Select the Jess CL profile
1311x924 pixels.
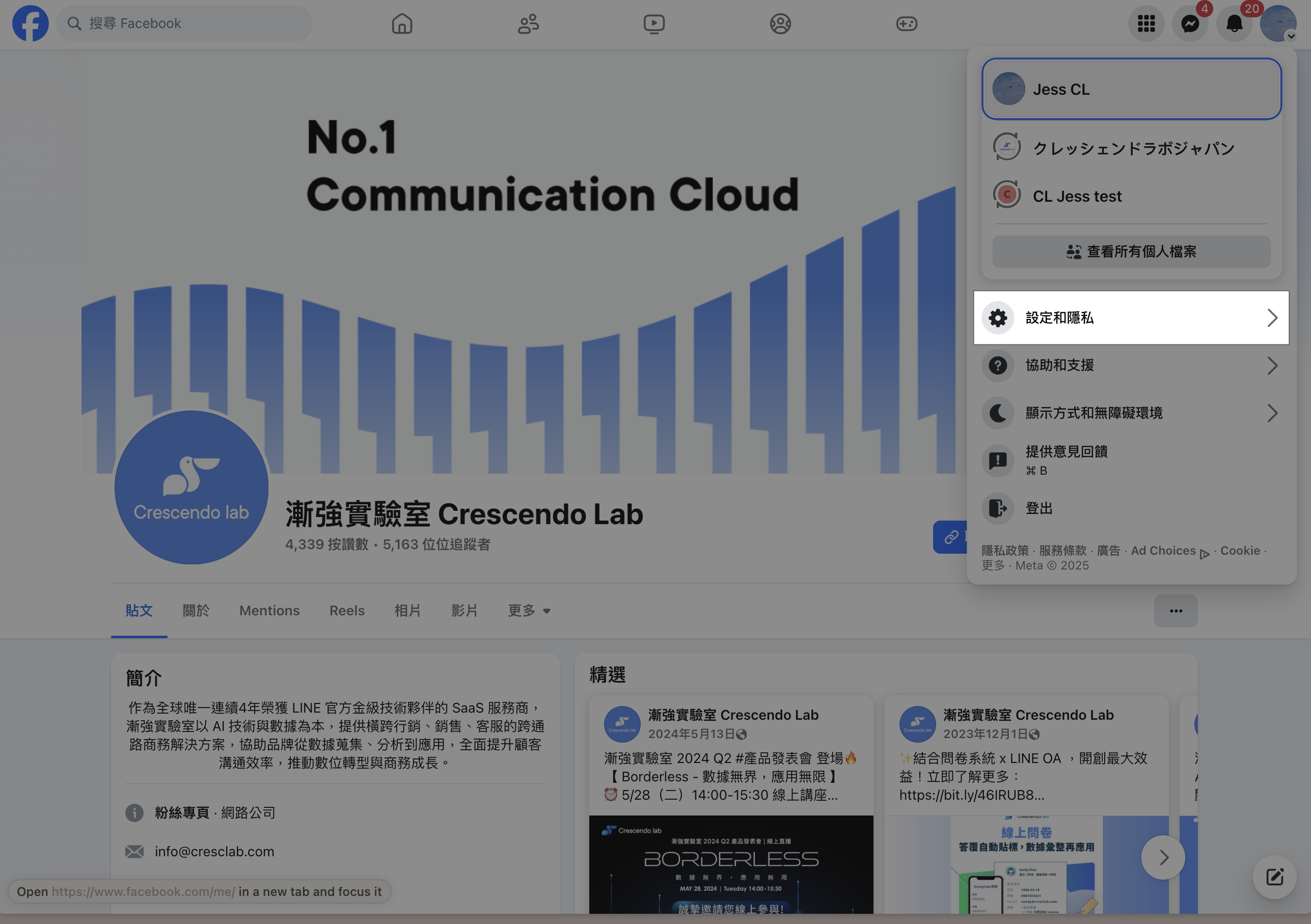[x=1132, y=89]
